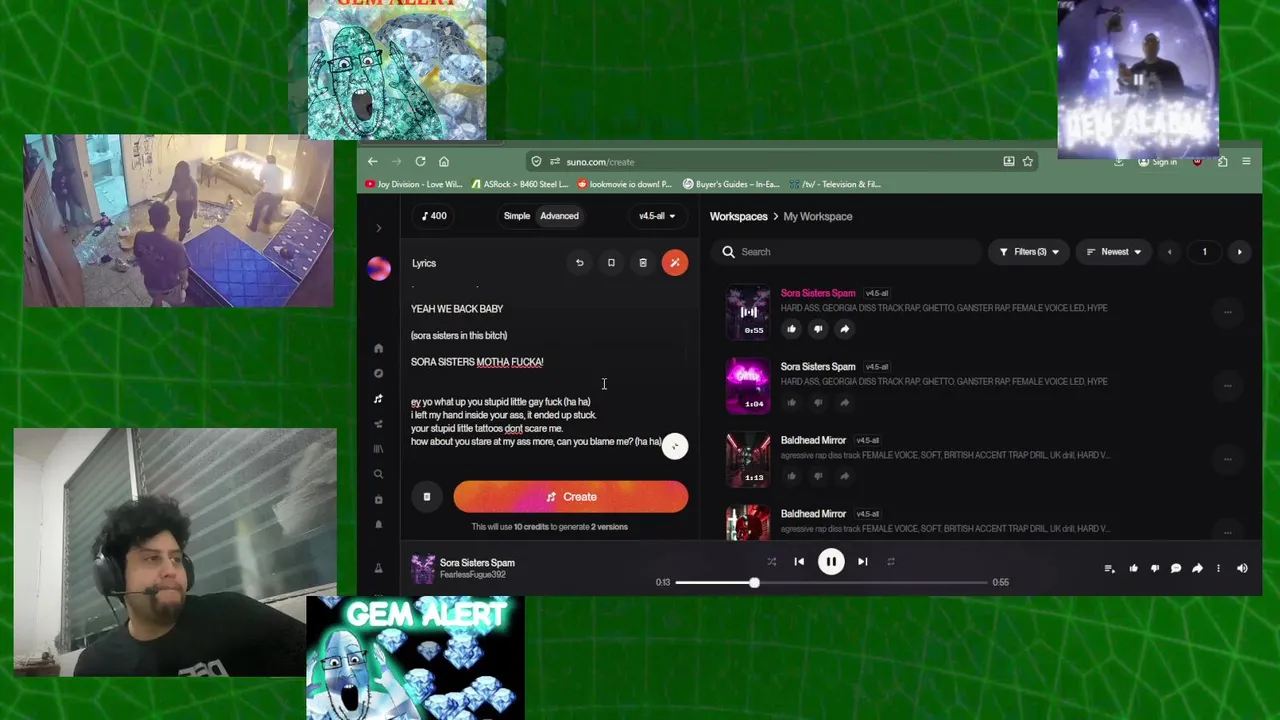Go to the previous workspace page arrow
Viewport: 1280px width, 720px height.
click(1169, 252)
